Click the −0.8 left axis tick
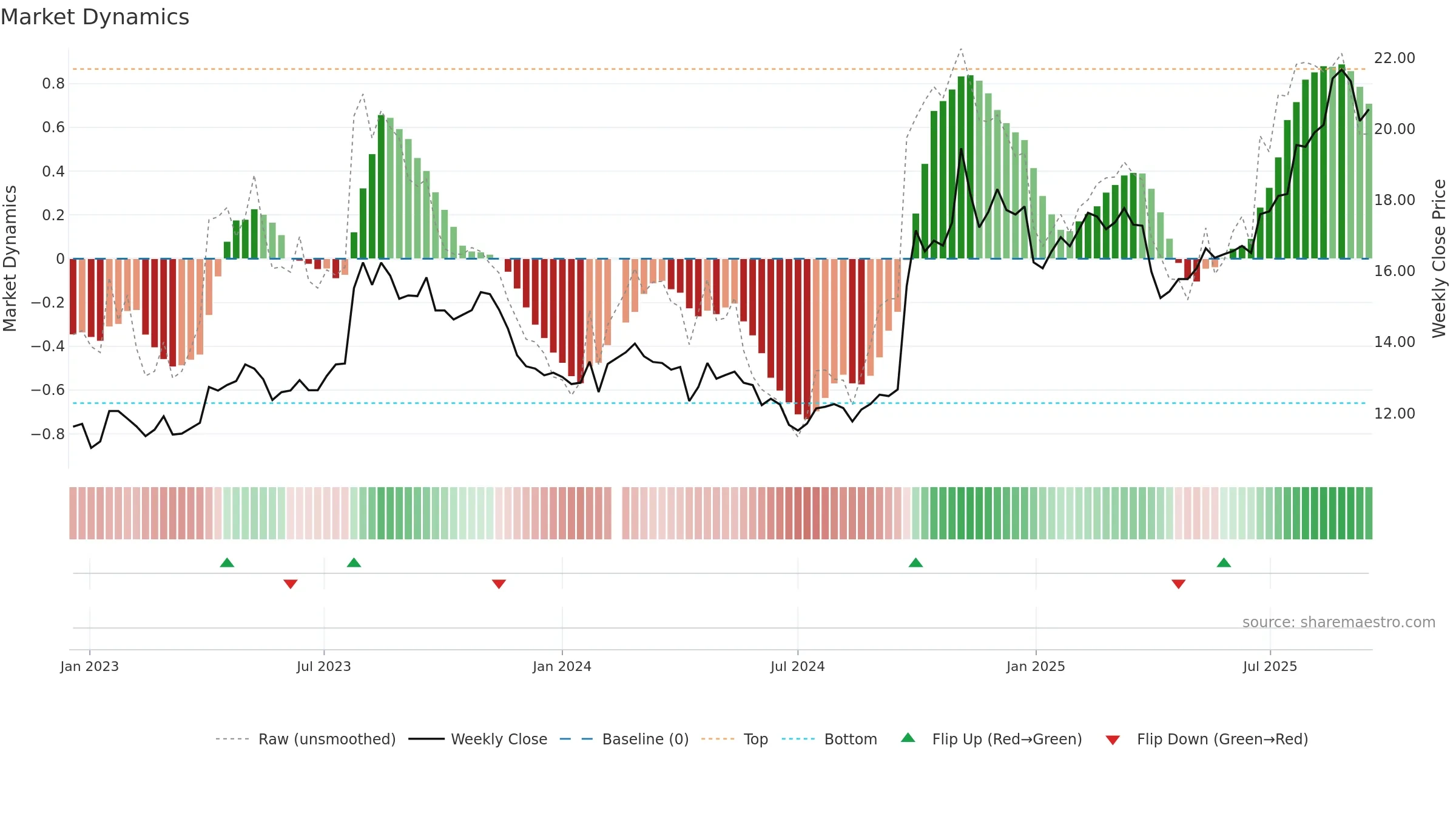Viewport: 1456px width, 819px height. tap(48, 434)
